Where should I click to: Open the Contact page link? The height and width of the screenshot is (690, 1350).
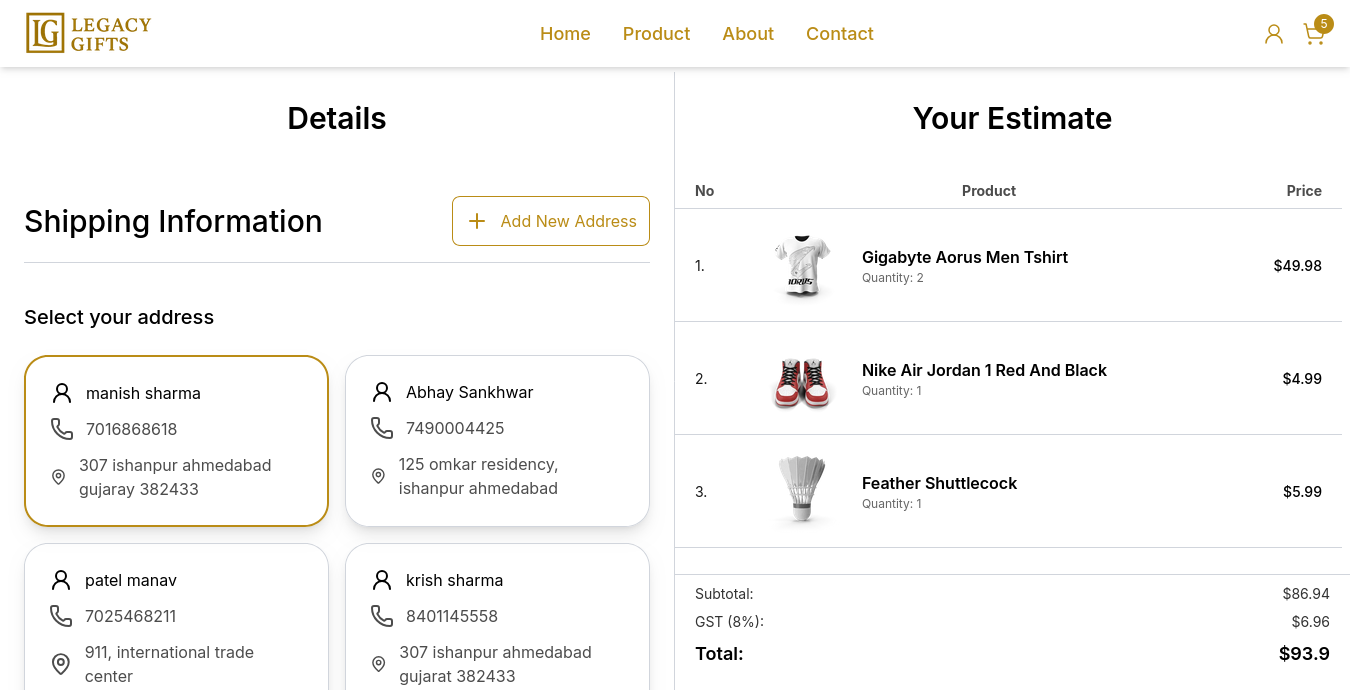(840, 34)
